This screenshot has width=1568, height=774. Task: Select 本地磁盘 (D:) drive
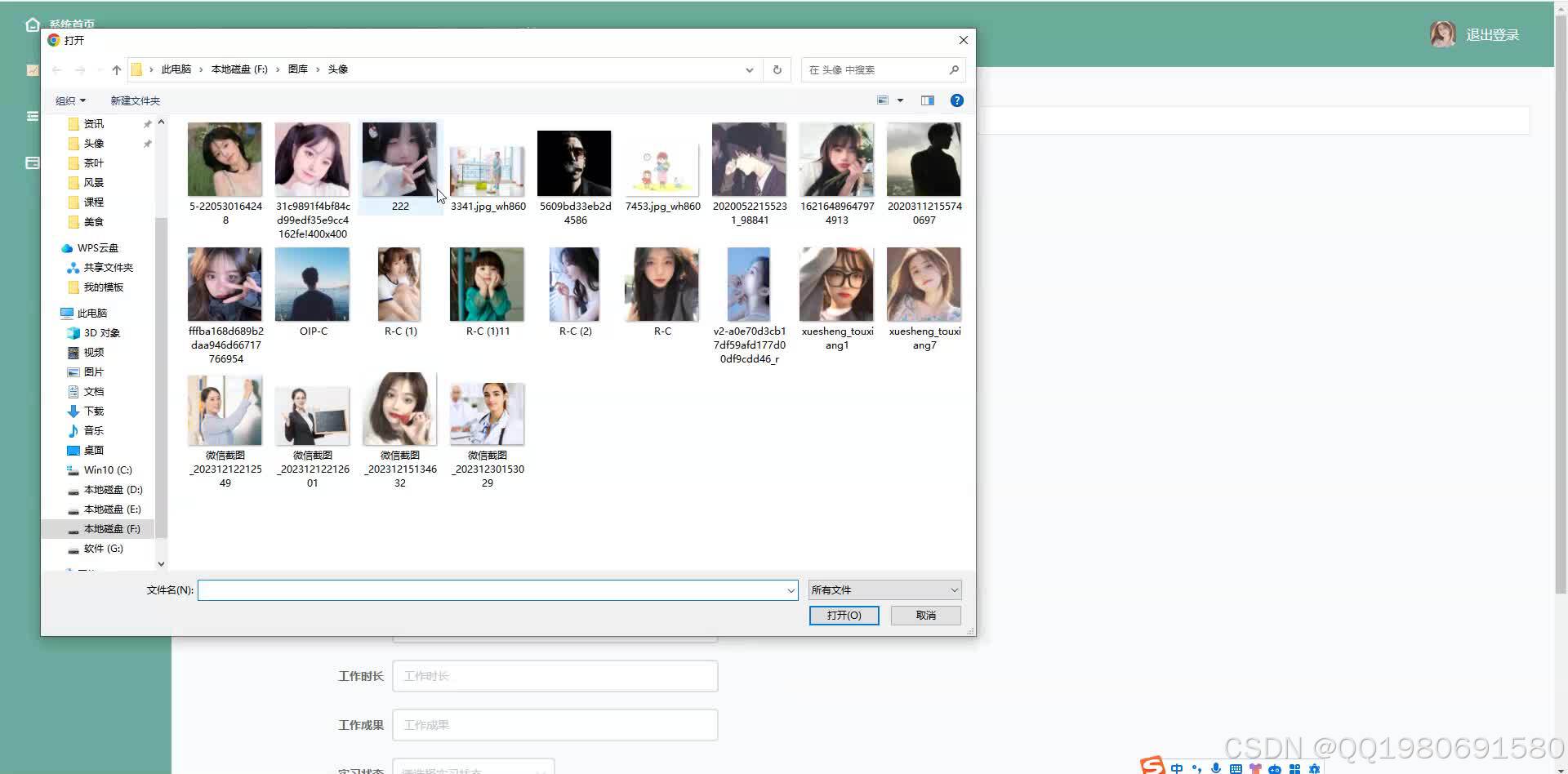(113, 490)
